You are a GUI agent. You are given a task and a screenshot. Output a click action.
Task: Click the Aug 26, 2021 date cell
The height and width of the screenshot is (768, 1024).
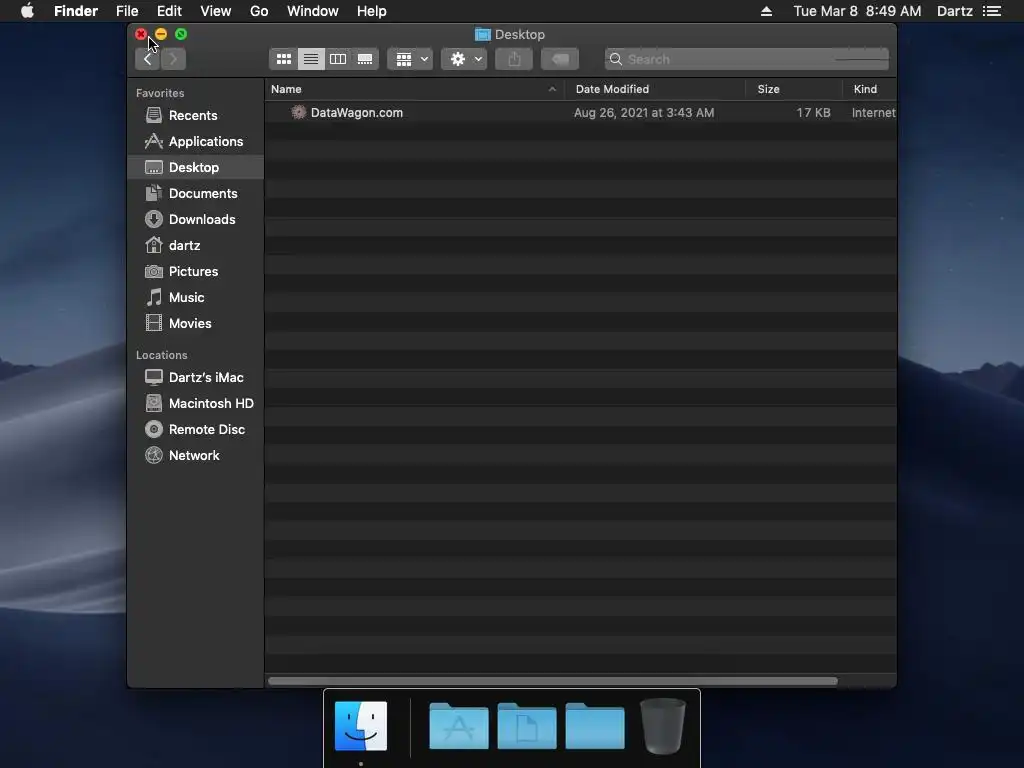click(644, 113)
